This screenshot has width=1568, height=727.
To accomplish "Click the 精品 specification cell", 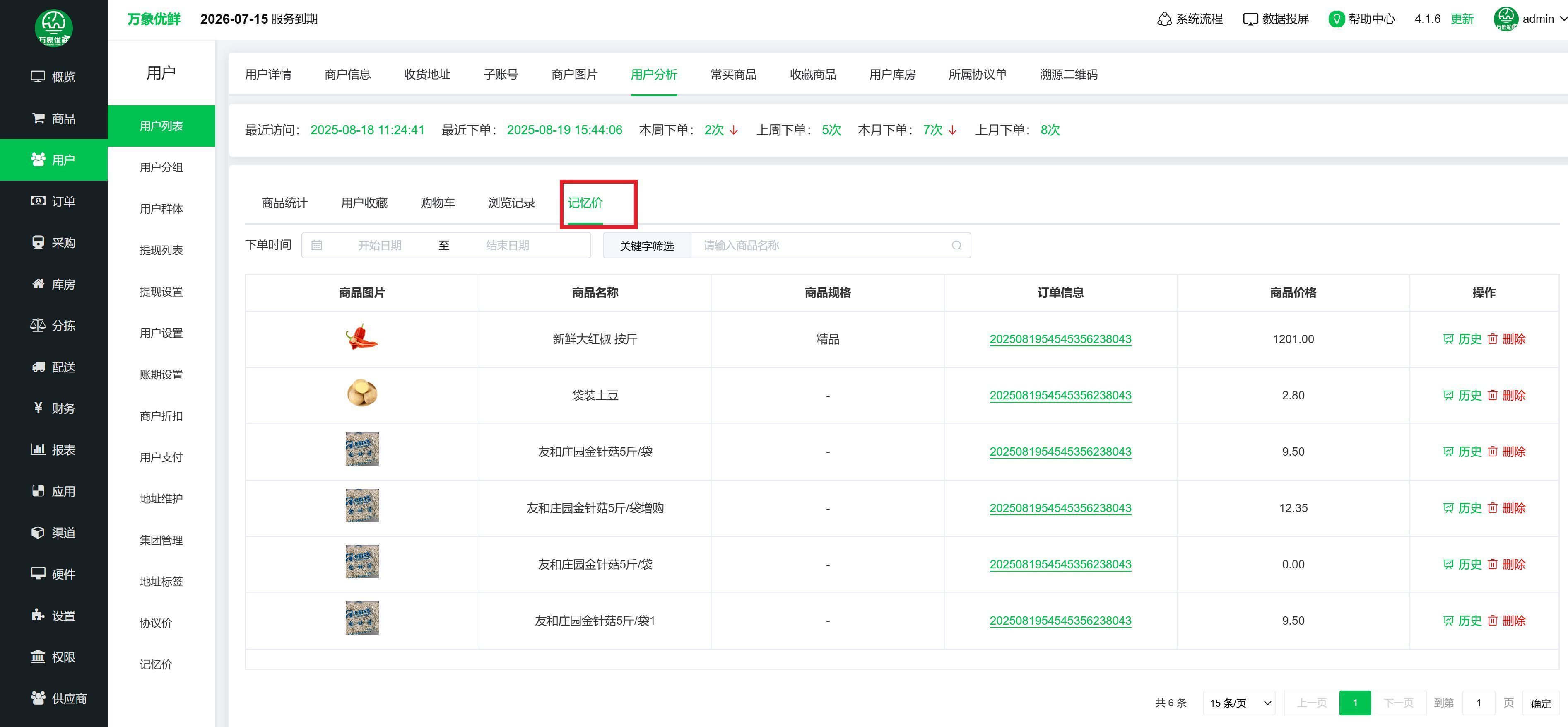I will pos(827,339).
